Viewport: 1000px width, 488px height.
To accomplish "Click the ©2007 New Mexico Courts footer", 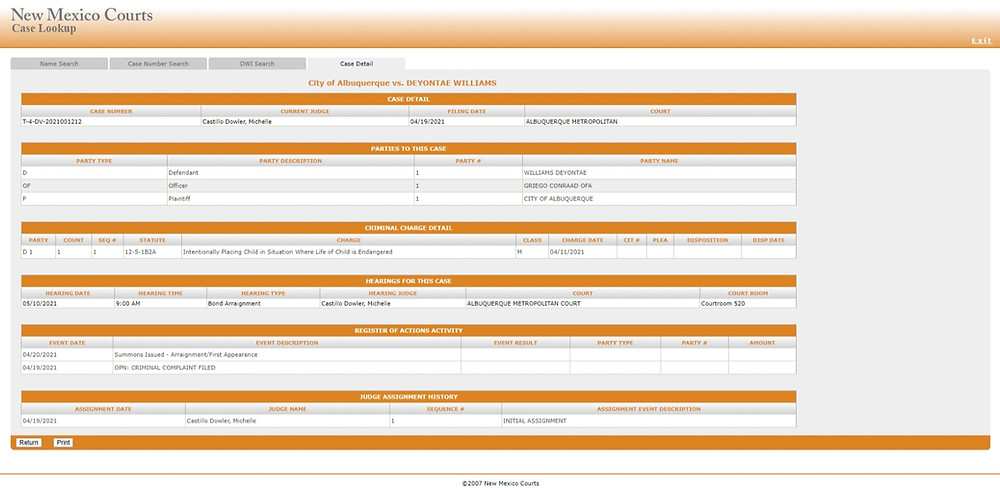I will [501, 484].
